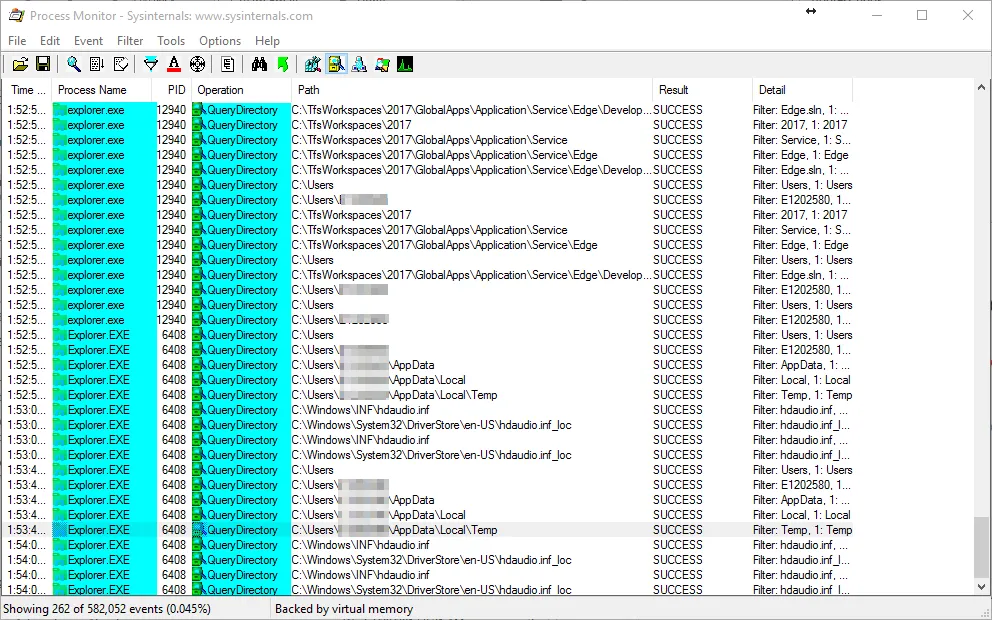Image resolution: width=992 pixels, height=620 pixels.
Task: Click the PID column header
Action: click(x=171, y=90)
